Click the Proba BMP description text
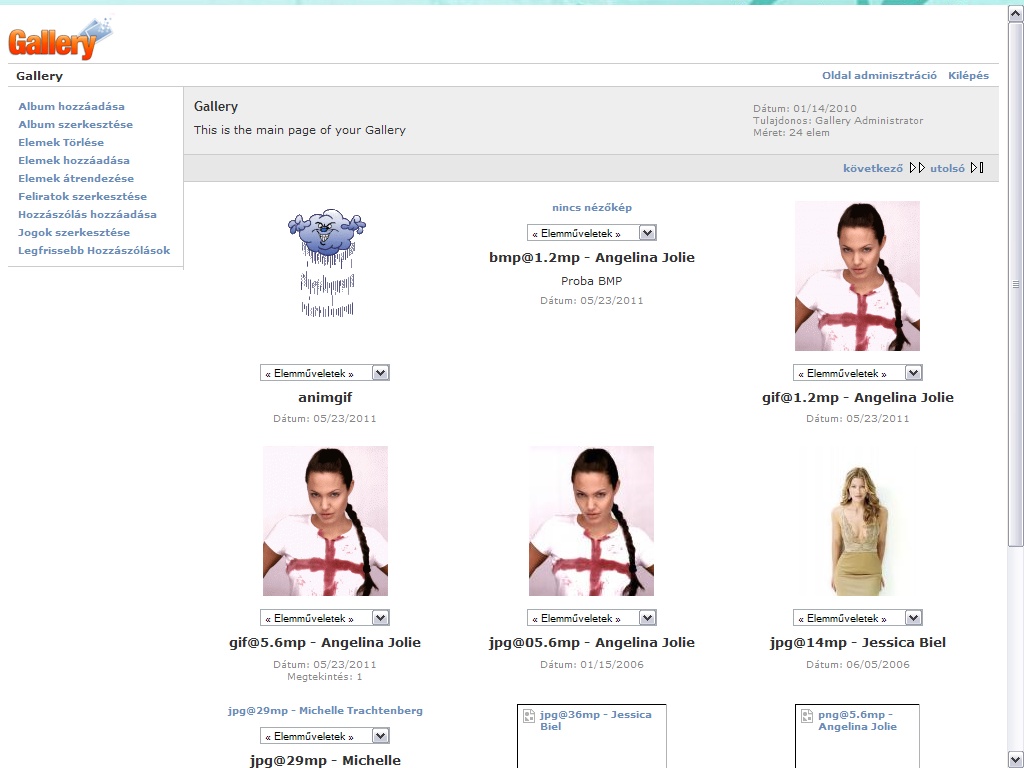 [x=592, y=281]
